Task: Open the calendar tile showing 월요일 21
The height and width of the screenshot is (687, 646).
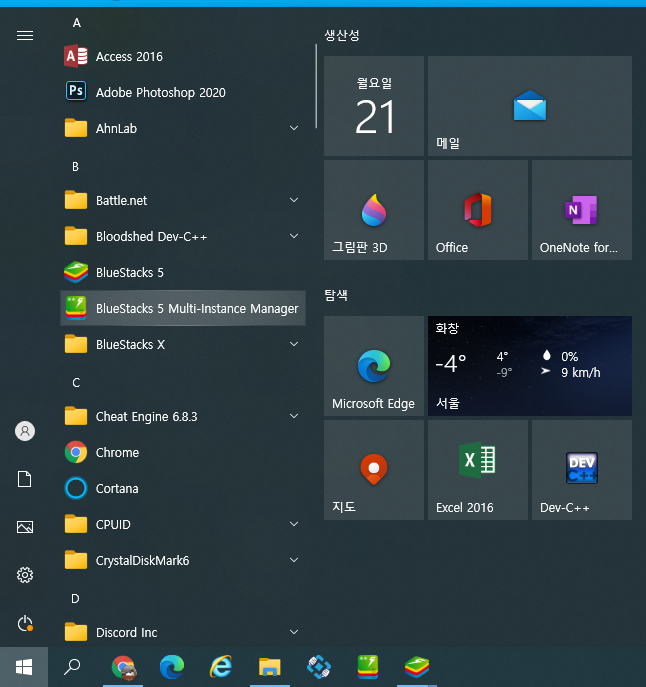Action: (374, 106)
